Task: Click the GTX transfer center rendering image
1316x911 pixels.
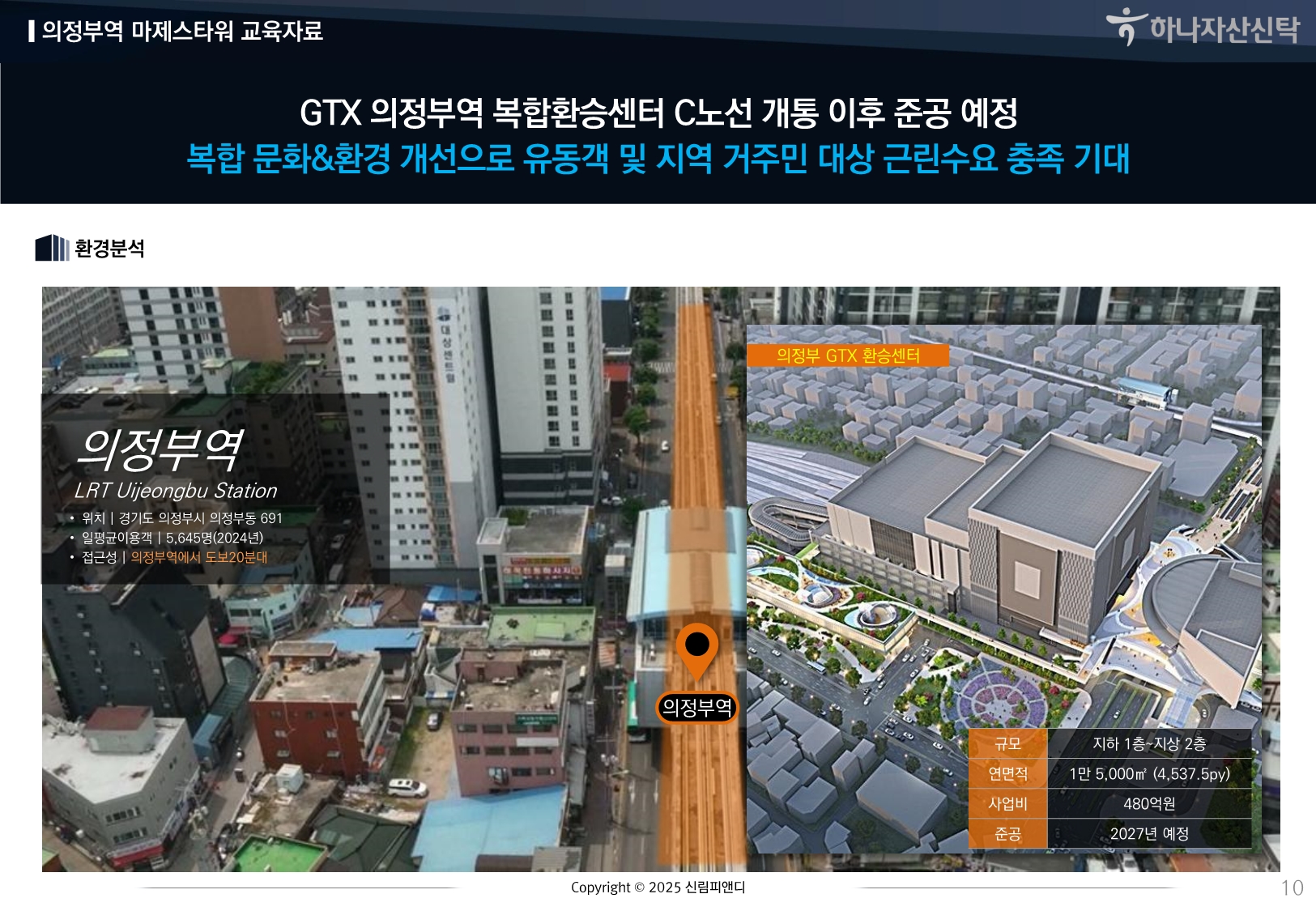Action: (x=1004, y=589)
